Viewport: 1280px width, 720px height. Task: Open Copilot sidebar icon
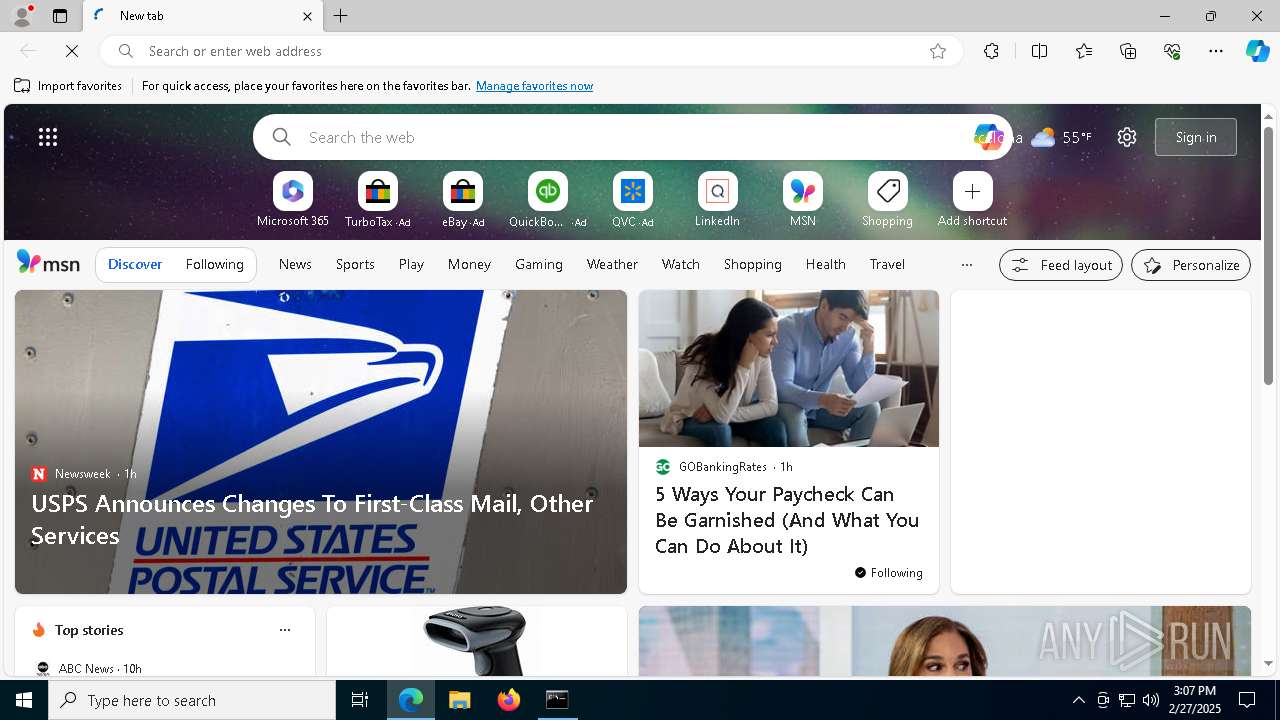1257,51
